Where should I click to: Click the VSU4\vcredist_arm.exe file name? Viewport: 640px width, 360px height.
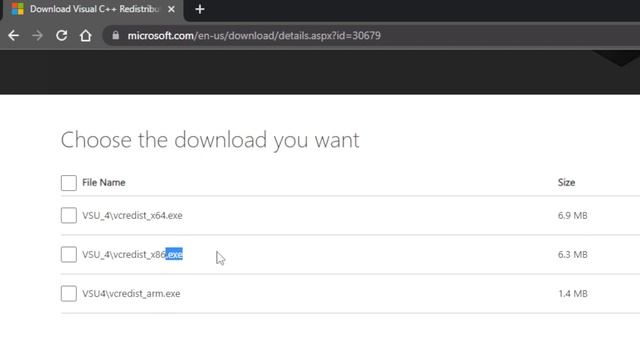(x=131, y=293)
